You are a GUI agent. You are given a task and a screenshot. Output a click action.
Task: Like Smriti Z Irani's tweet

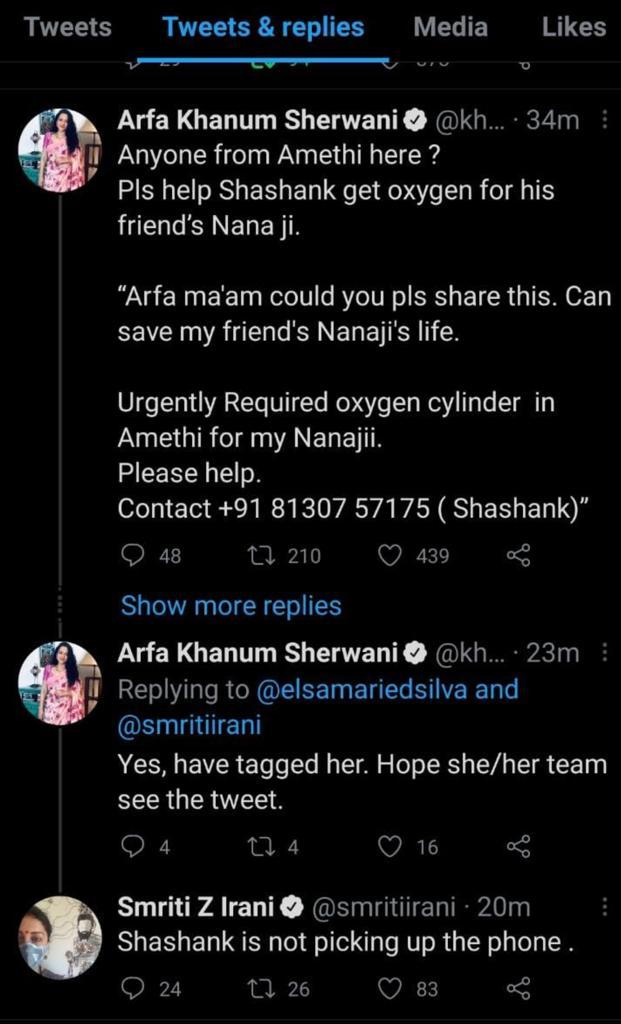390,989
